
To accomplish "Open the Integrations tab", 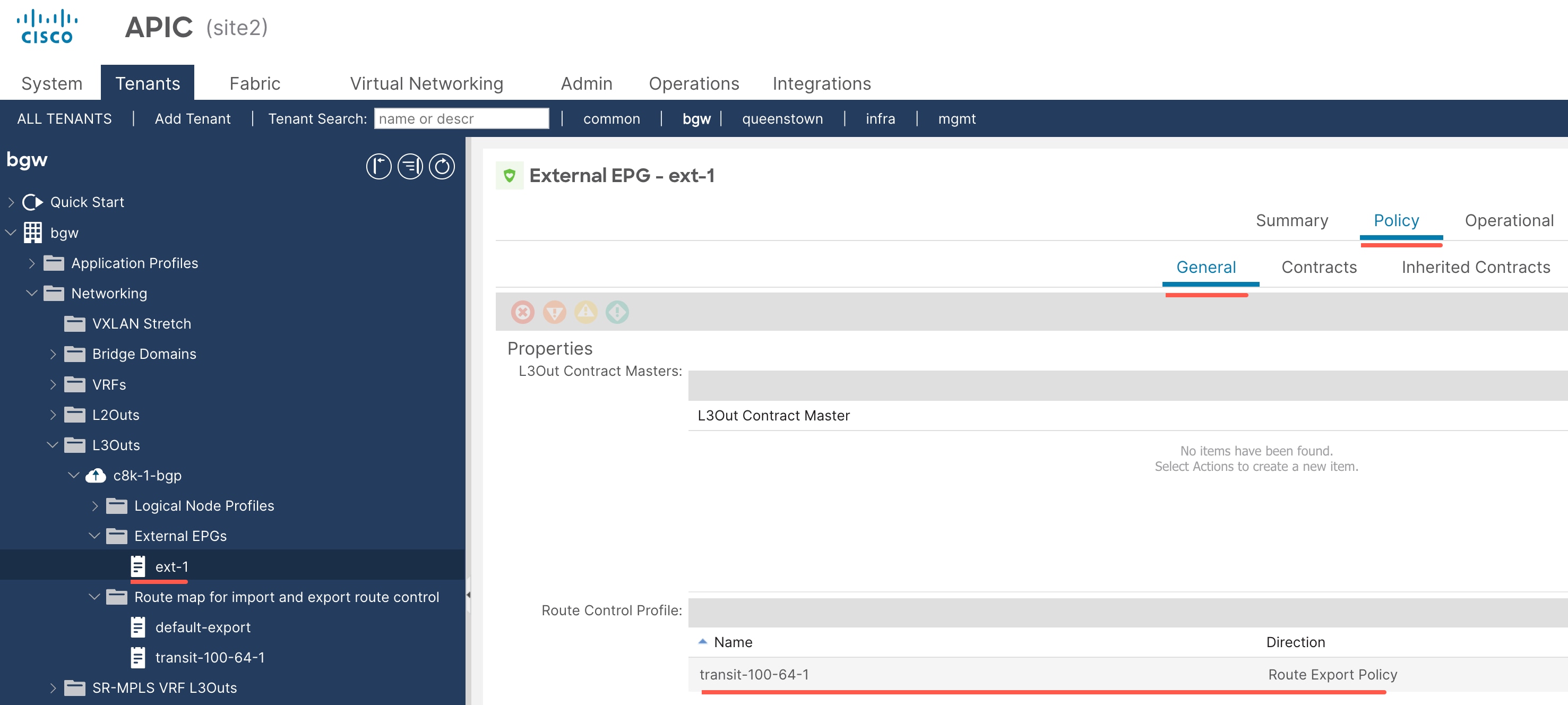I will [x=821, y=83].
